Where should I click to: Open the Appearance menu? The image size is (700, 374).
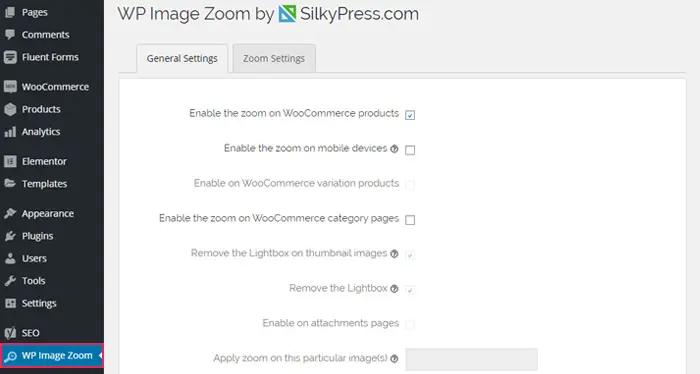[x=48, y=214]
